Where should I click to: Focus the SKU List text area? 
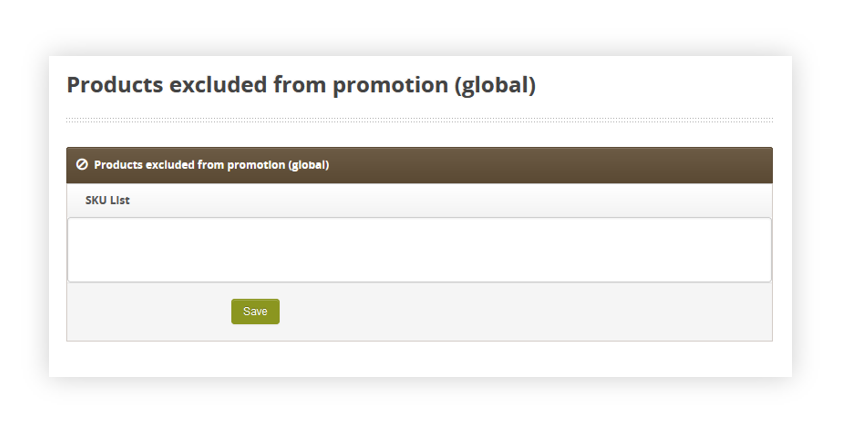pyautogui.click(x=419, y=250)
